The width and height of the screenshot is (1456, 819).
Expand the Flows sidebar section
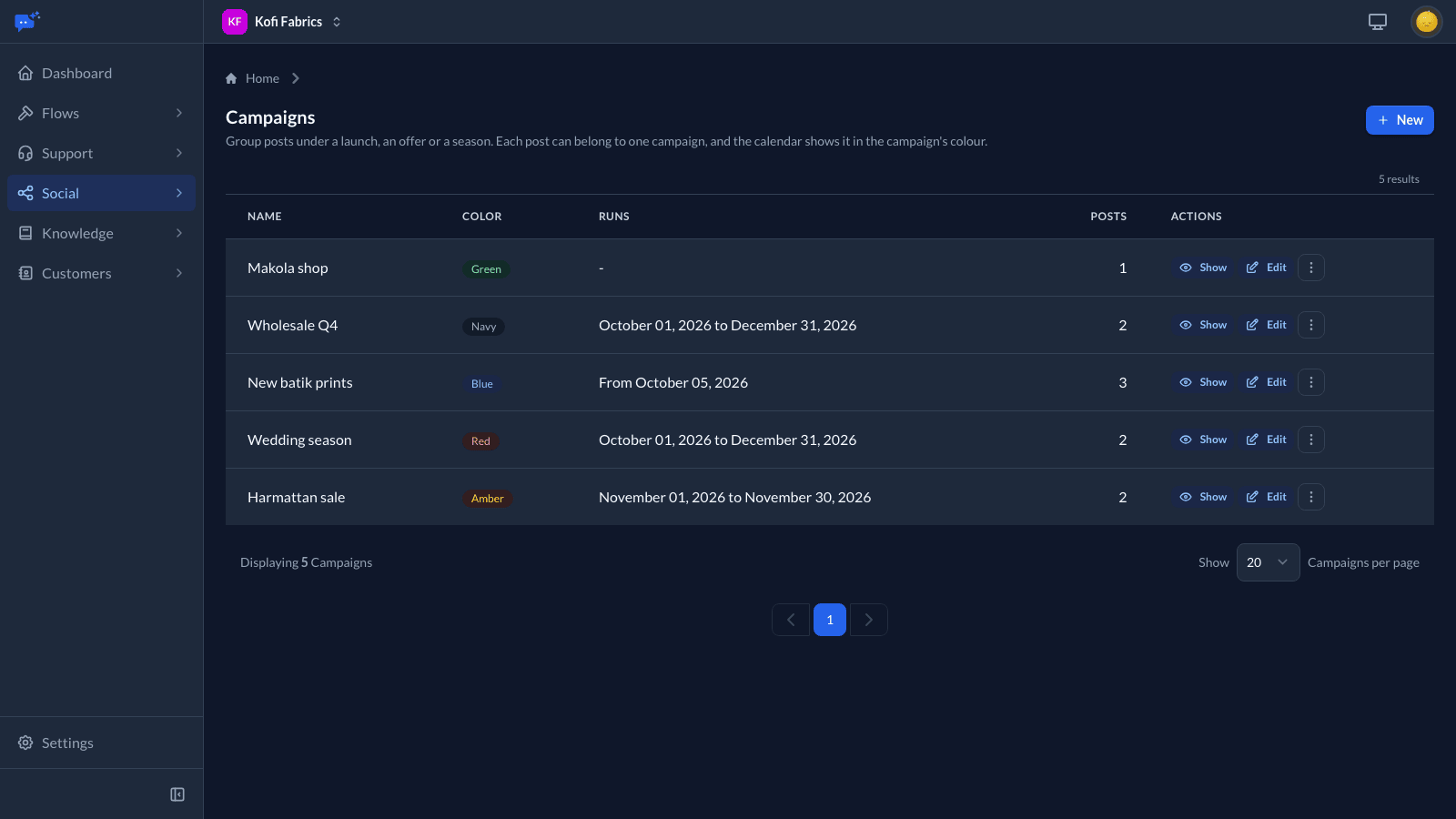[x=101, y=113]
